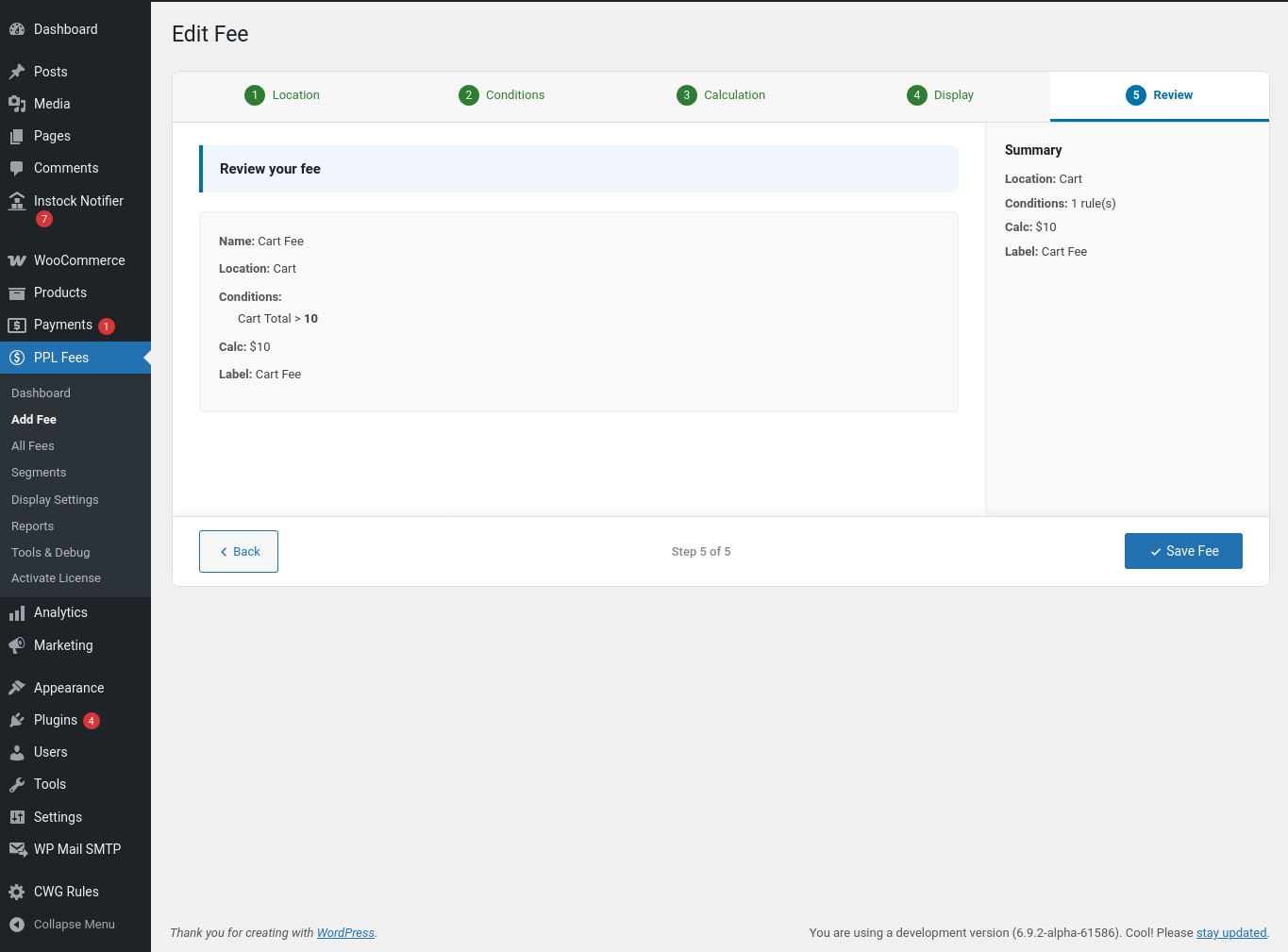Screen dimensions: 1288x952
Task: Open the Calculation step tab
Action: point(721,95)
